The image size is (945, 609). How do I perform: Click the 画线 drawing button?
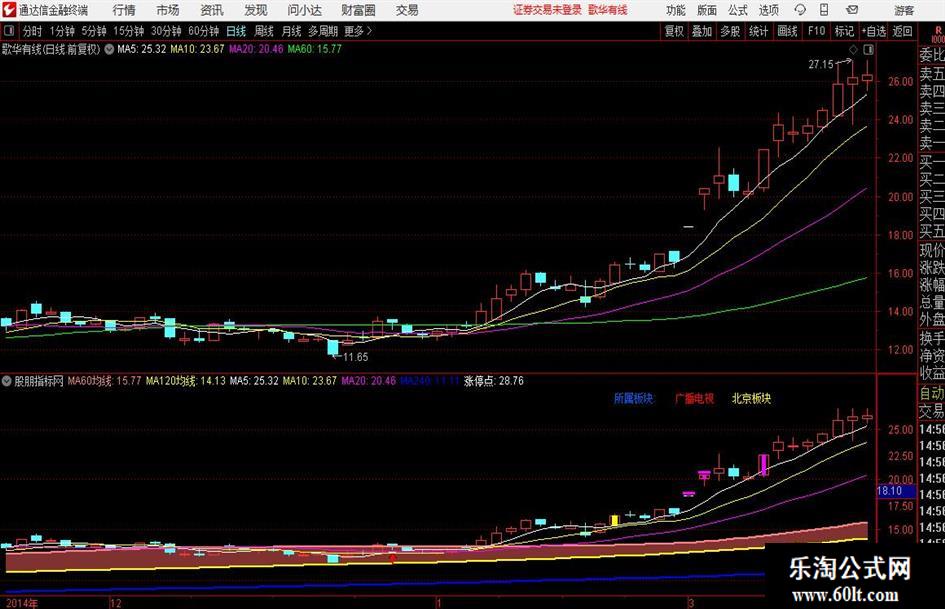pos(787,31)
